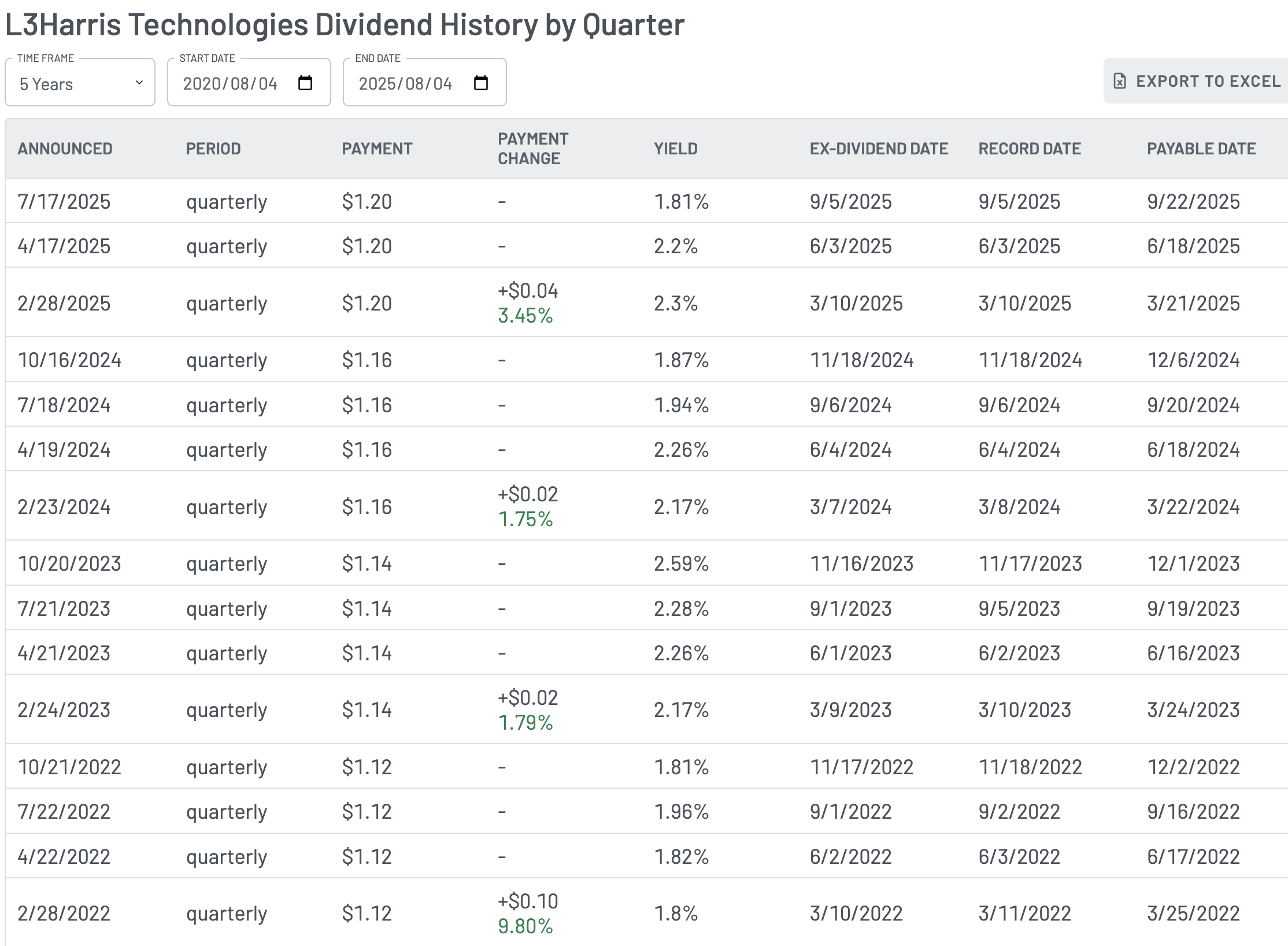
Task: Click the Excel file icon in export button
Action: (x=1120, y=81)
